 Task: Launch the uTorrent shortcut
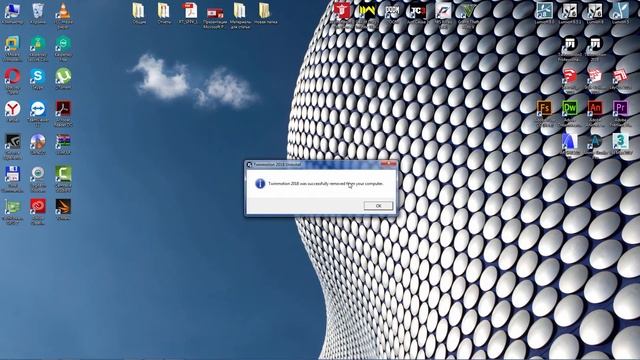click(63, 78)
